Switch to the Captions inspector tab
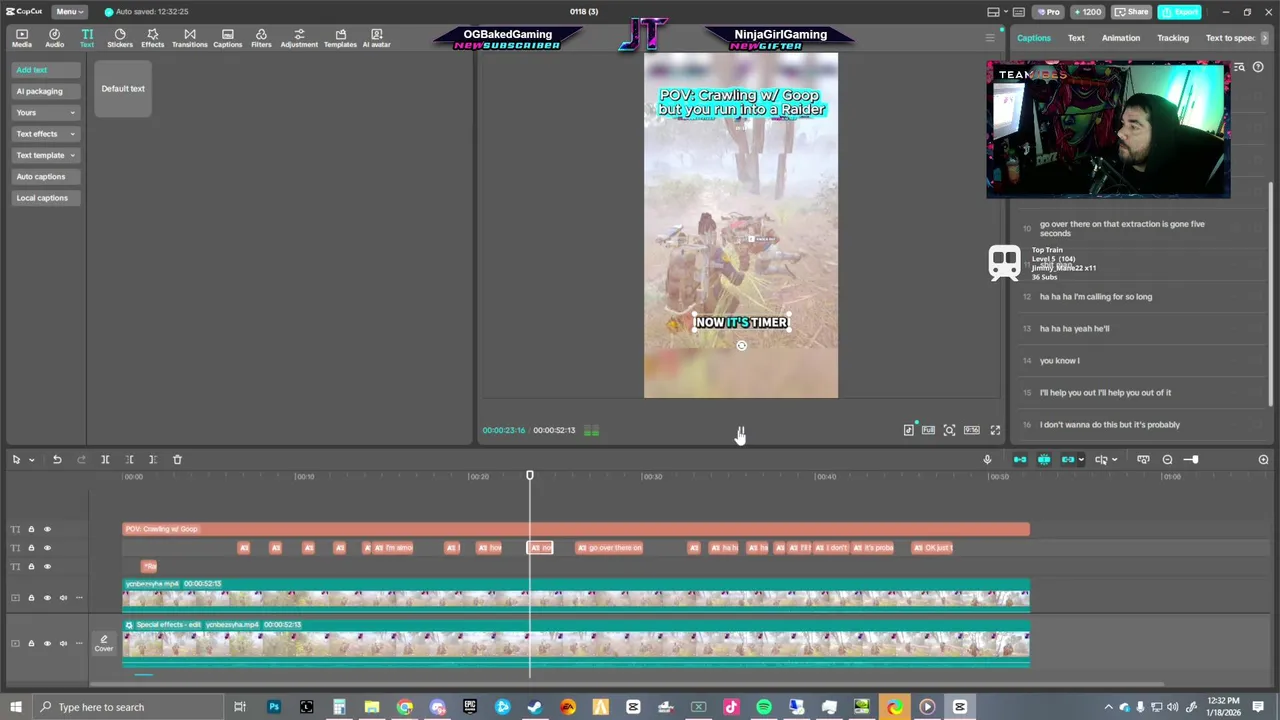Viewport: 1280px width, 720px height. pos(1034,38)
